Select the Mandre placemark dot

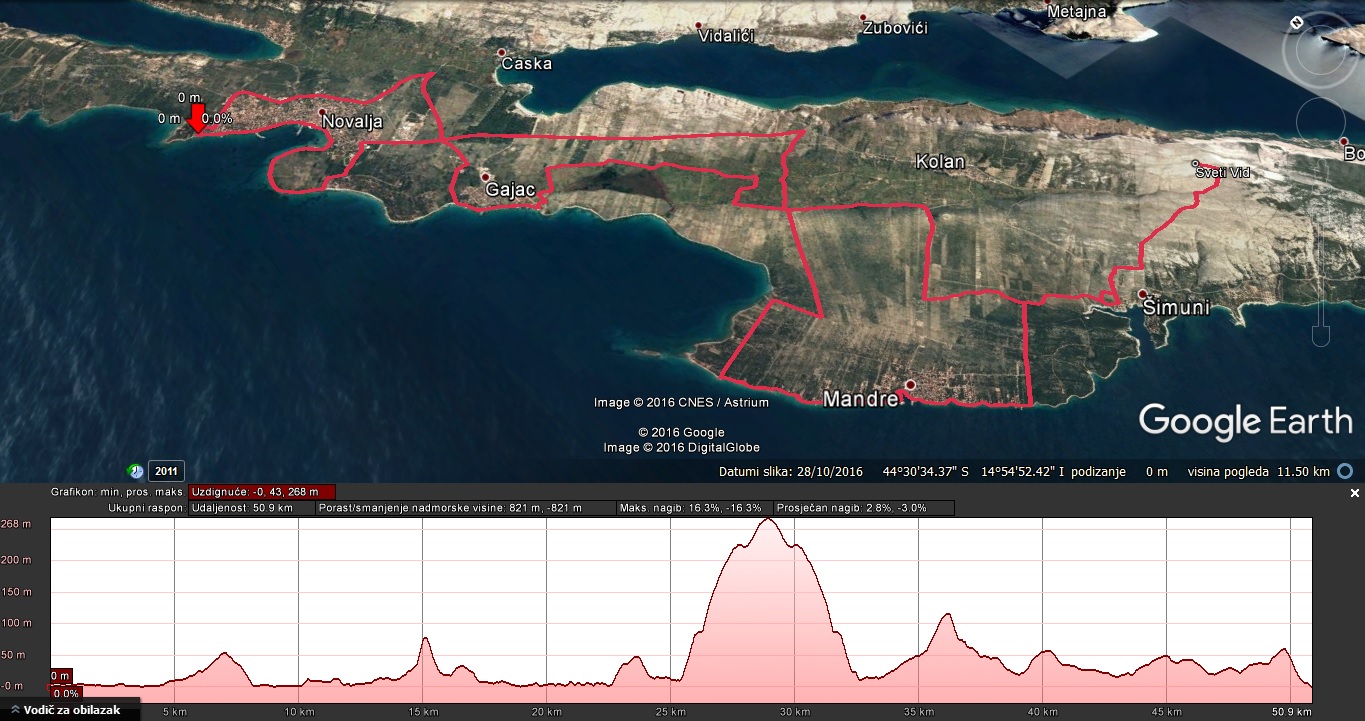pos(910,385)
